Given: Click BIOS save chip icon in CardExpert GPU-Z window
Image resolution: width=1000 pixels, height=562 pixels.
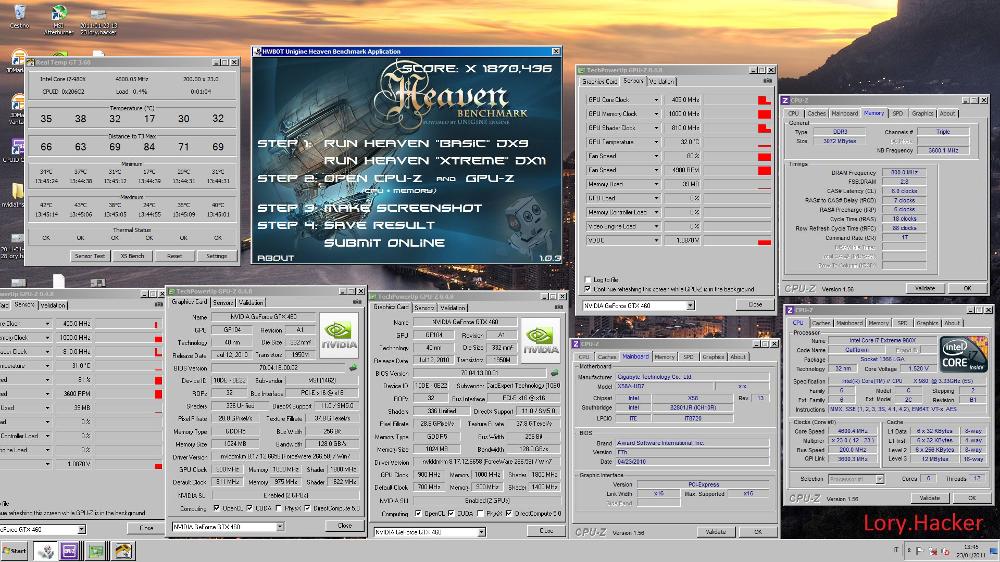Looking at the screenshot, I should 554,373.
